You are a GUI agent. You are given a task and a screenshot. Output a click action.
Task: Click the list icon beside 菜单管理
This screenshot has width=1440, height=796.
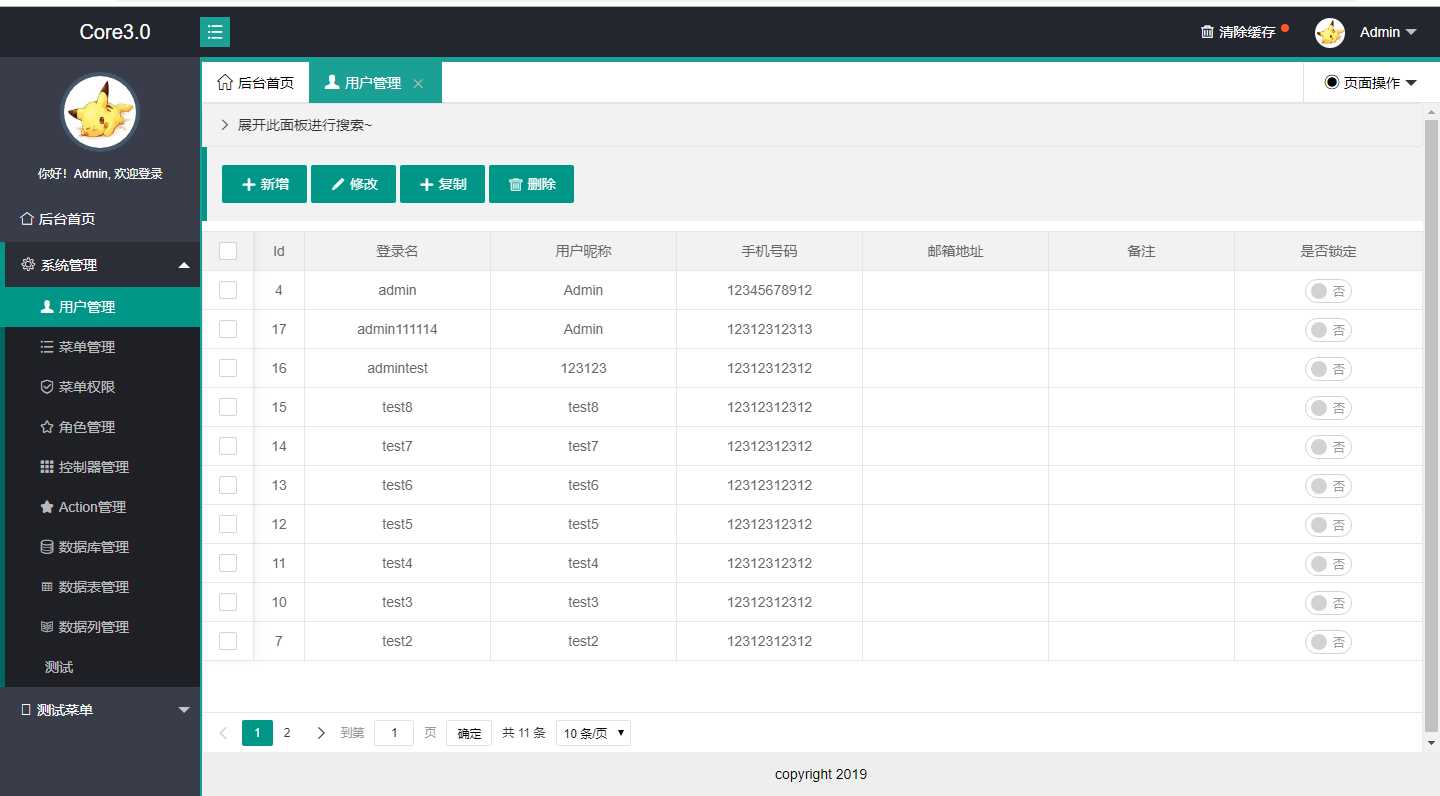(x=47, y=347)
